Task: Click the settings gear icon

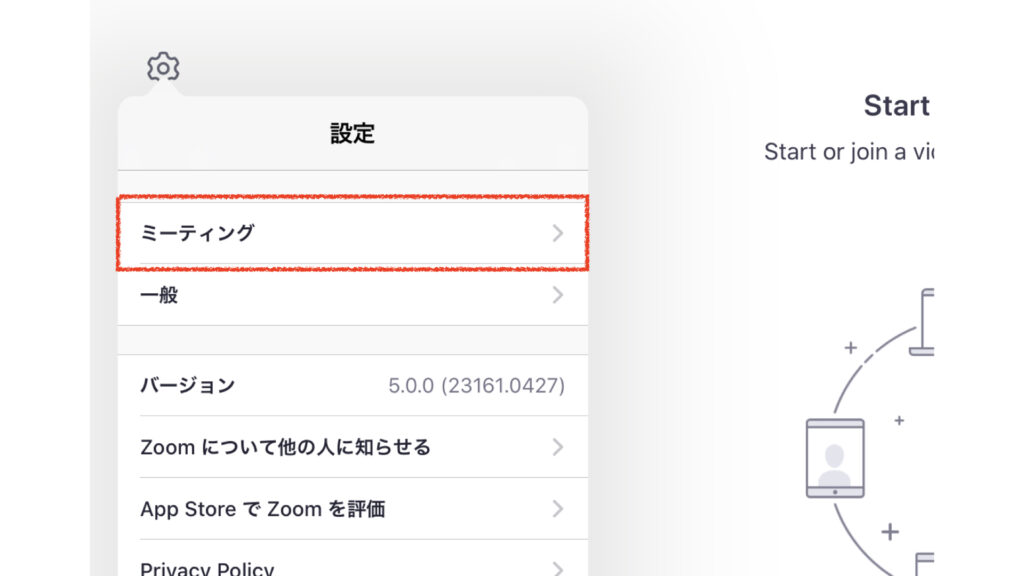Action: pos(163,68)
